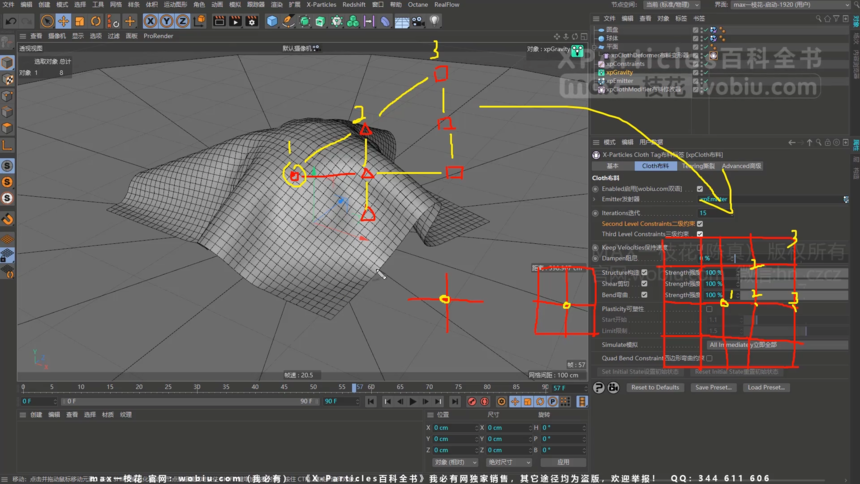Viewport: 860px width, 484px height.
Task: Click the Record Active Objects icon
Action: coord(472,402)
